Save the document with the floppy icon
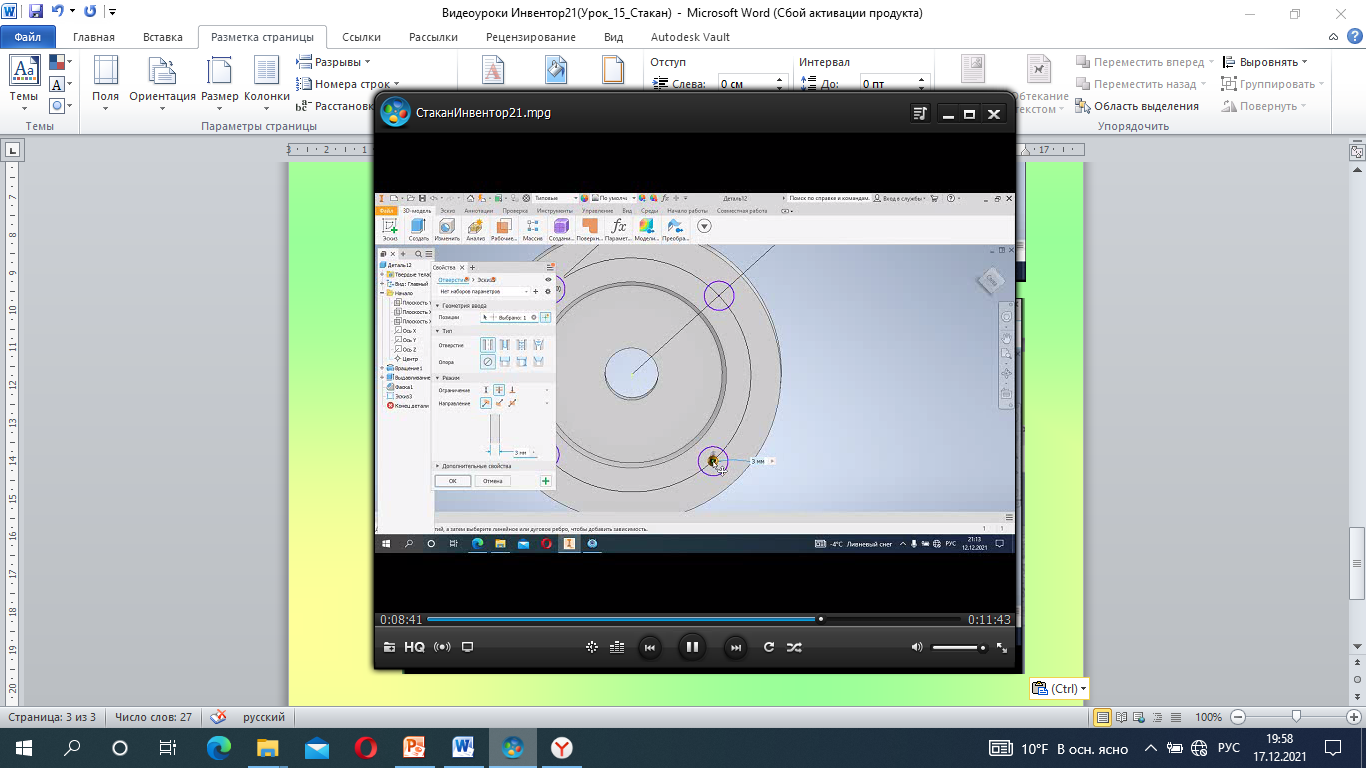Screen dimensions: 1366x768 click(x=36, y=12)
